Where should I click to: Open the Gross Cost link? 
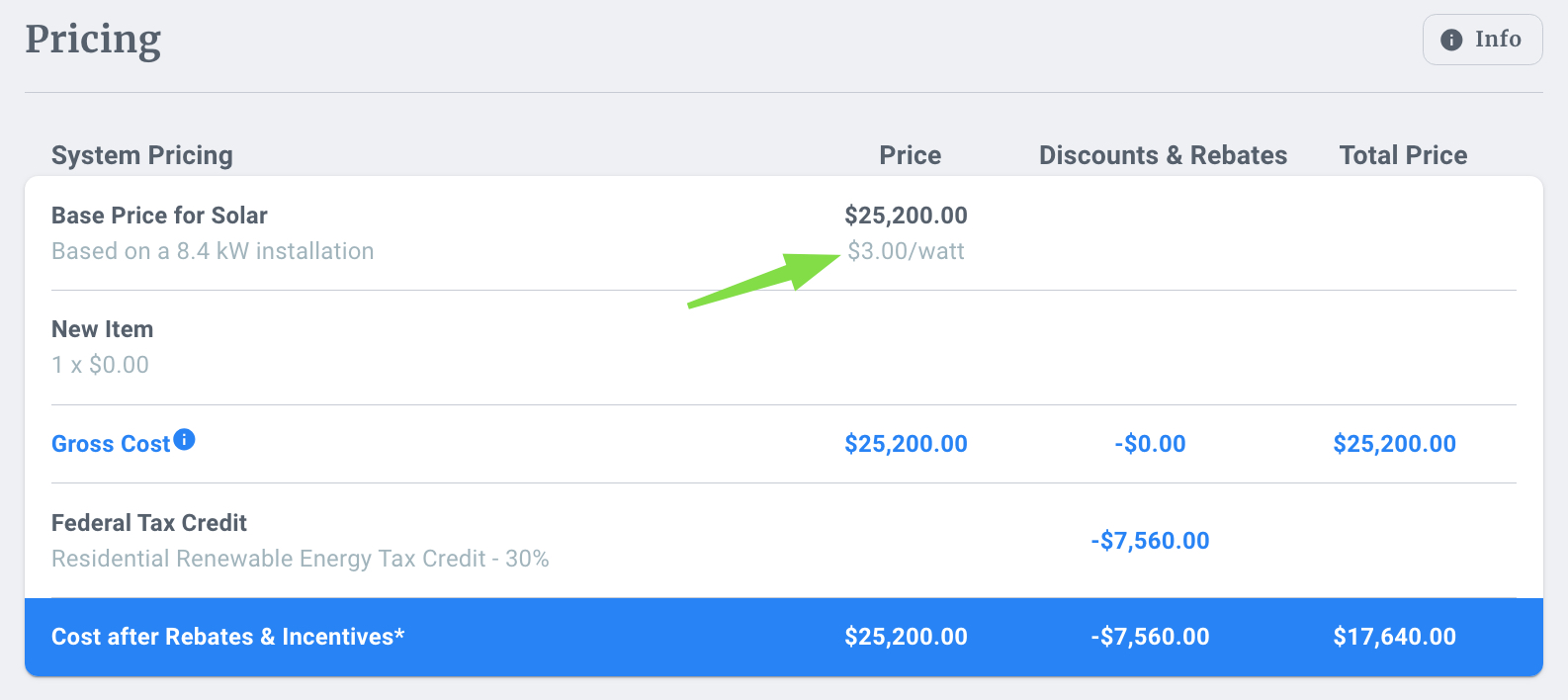click(x=111, y=444)
